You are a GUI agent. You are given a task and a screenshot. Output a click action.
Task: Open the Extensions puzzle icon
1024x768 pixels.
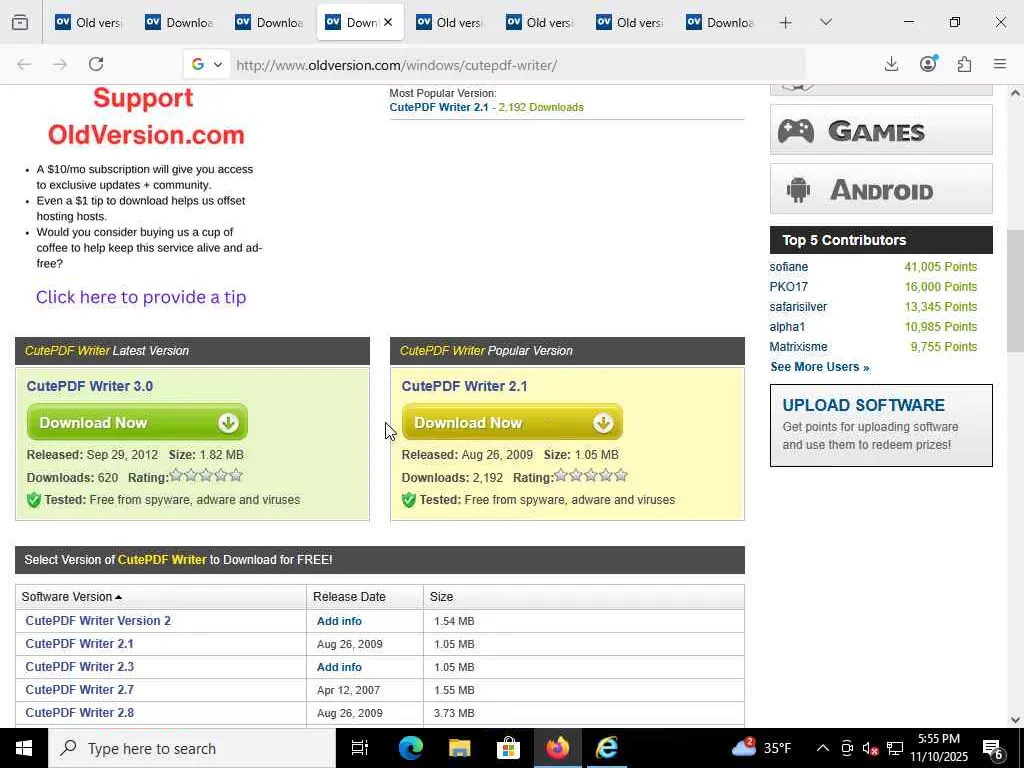(x=964, y=64)
